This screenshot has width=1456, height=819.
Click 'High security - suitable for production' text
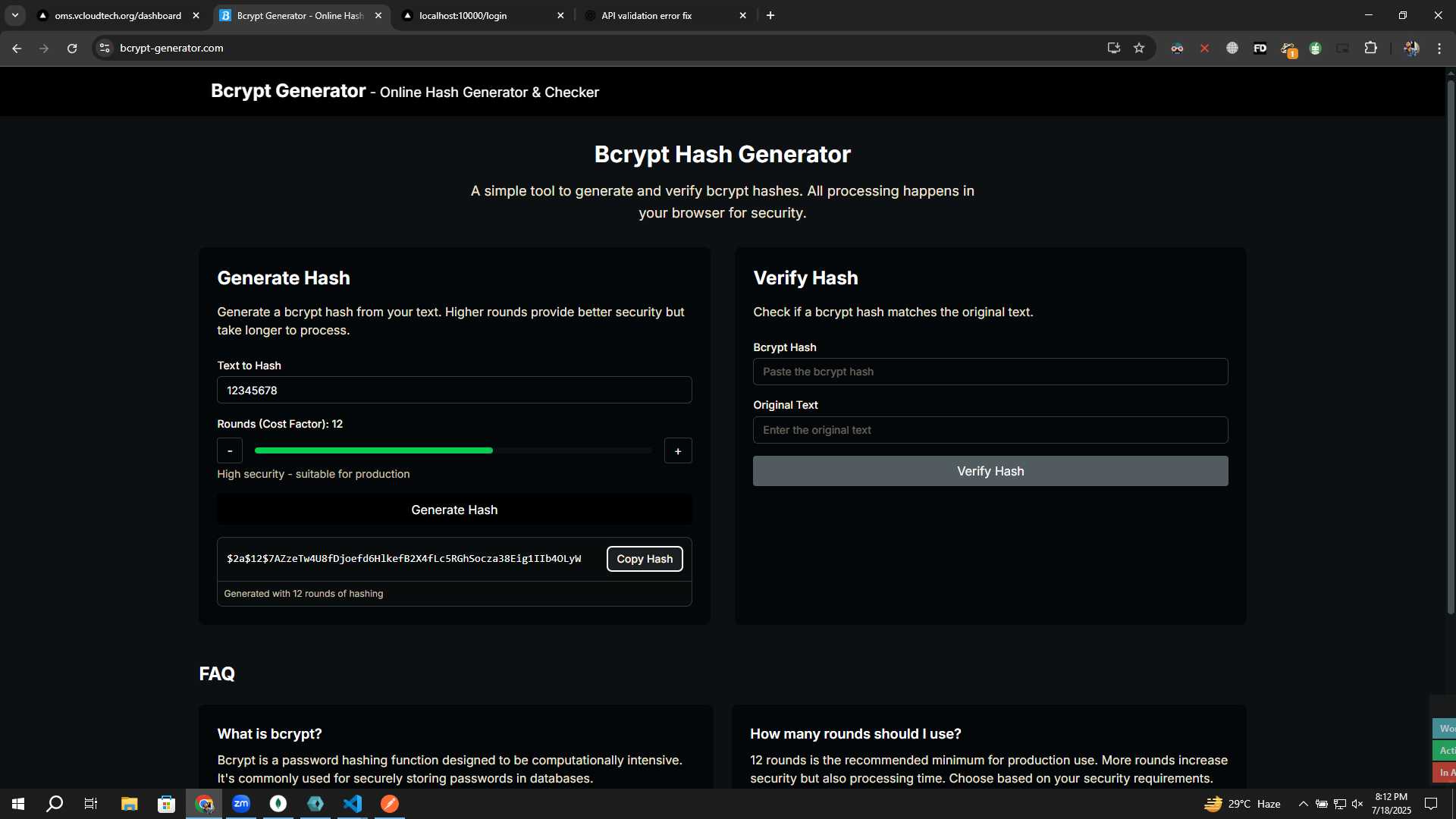[x=313, y=474]
